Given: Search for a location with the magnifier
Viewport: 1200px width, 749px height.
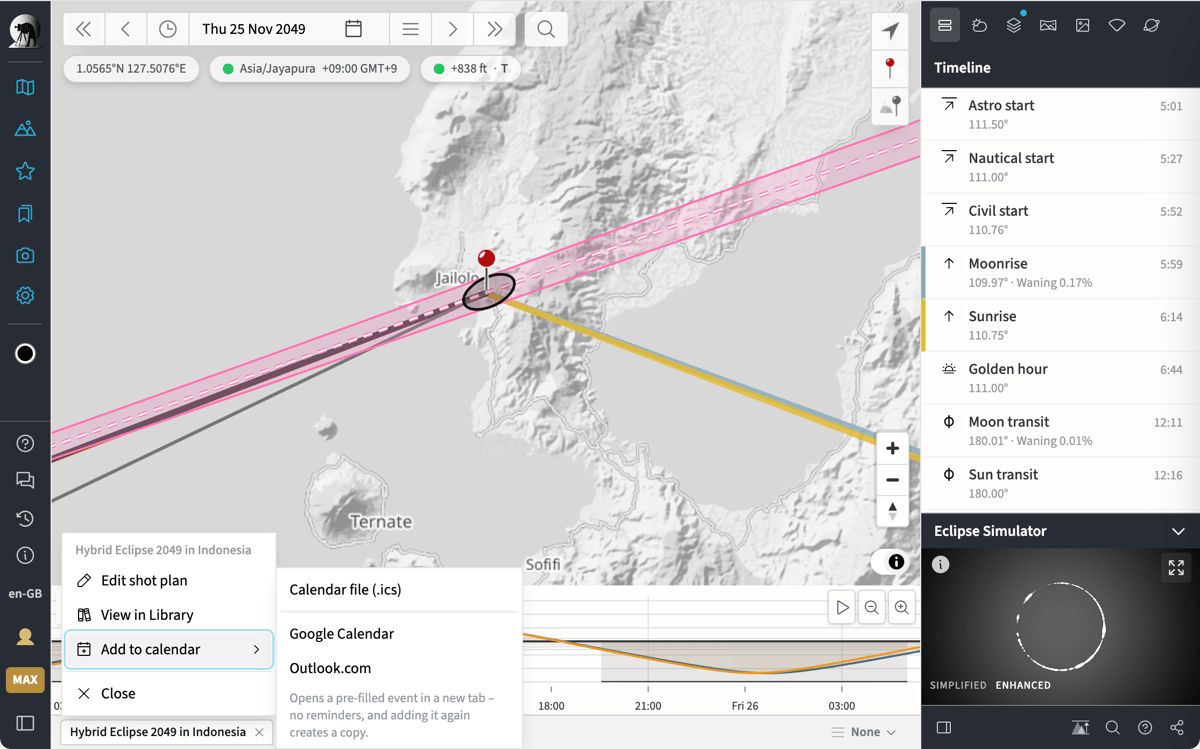Looking at the screenshot, I should tap(546, 29).
